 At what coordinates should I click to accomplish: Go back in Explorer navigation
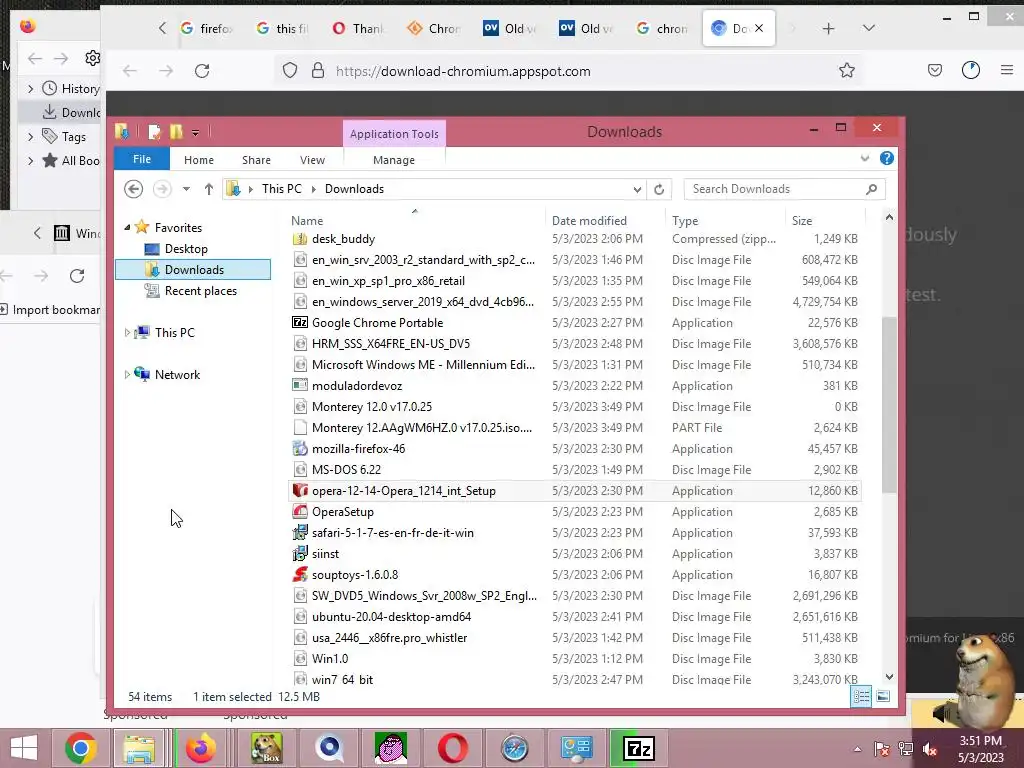click(133, 189)
